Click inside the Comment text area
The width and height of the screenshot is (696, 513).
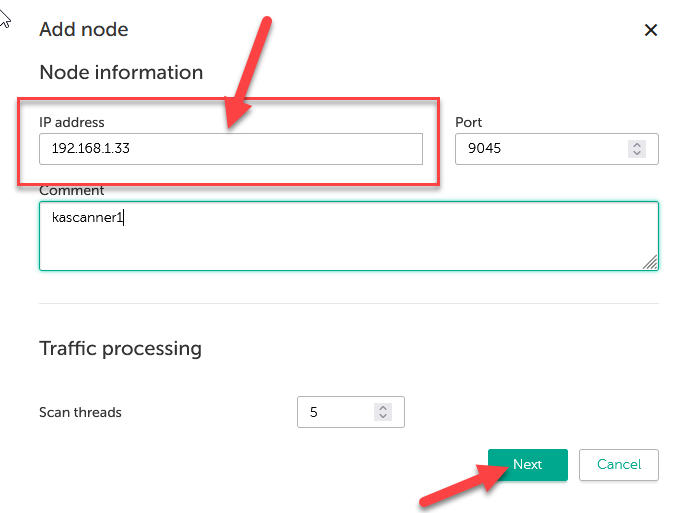348,236
